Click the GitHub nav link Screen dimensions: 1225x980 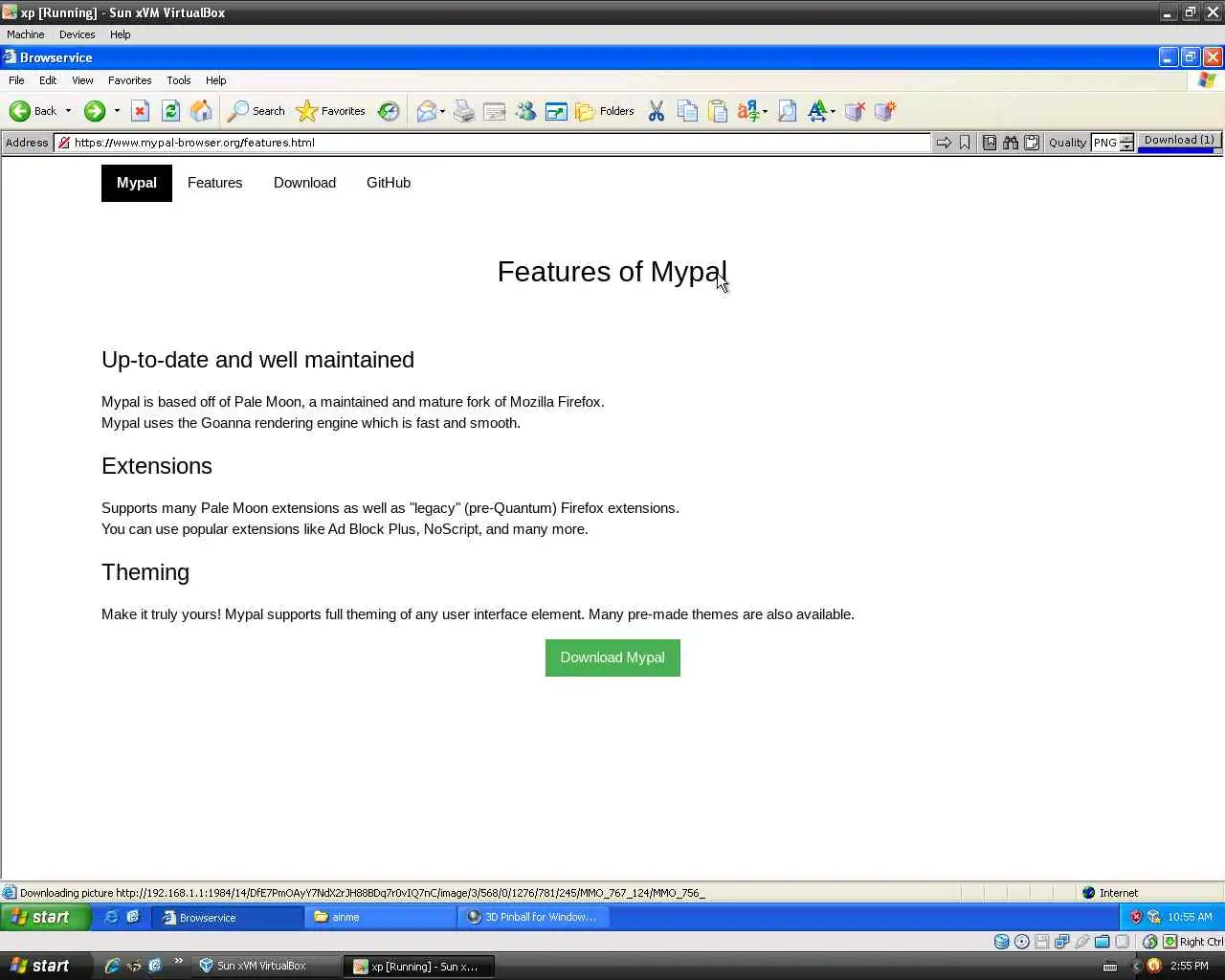pos(389,183)
